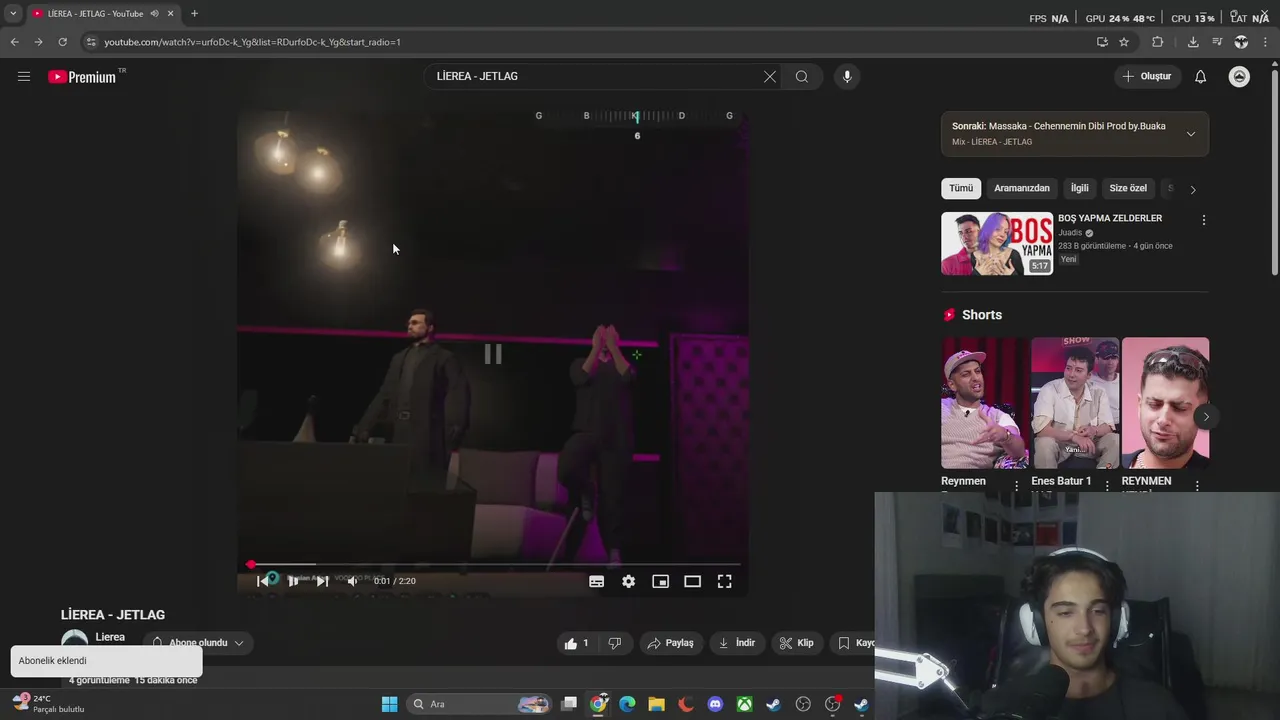Open the Chrome three-dot menu
Image resolution: width=1280 pixels, height=720 pixels.
pyautogui.click(x=1266, y=42)
